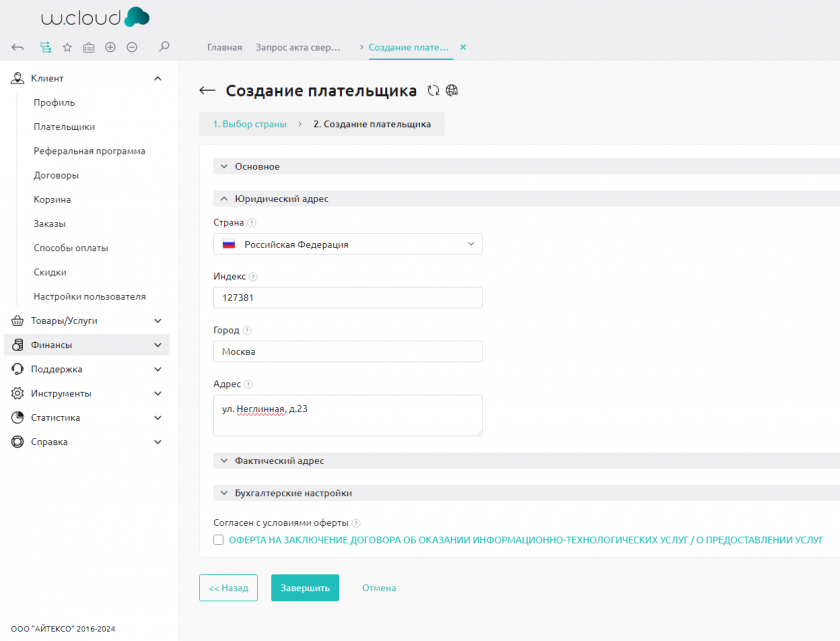Expand the Финансы sidebar section
The image size is (840, 641).
(x=85, y=345)
